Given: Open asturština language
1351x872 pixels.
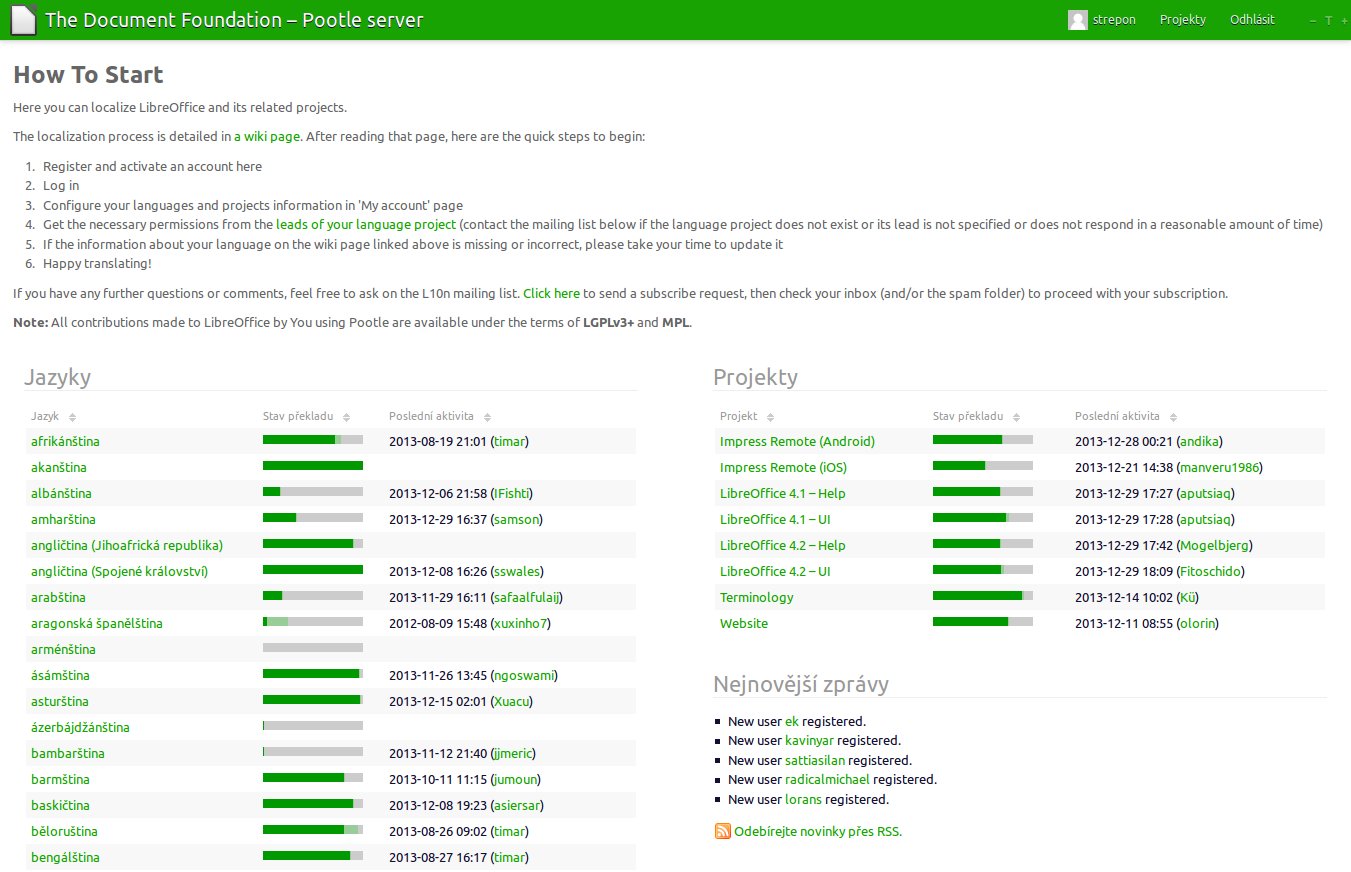Looking at the screenshot, I should 60,701.
